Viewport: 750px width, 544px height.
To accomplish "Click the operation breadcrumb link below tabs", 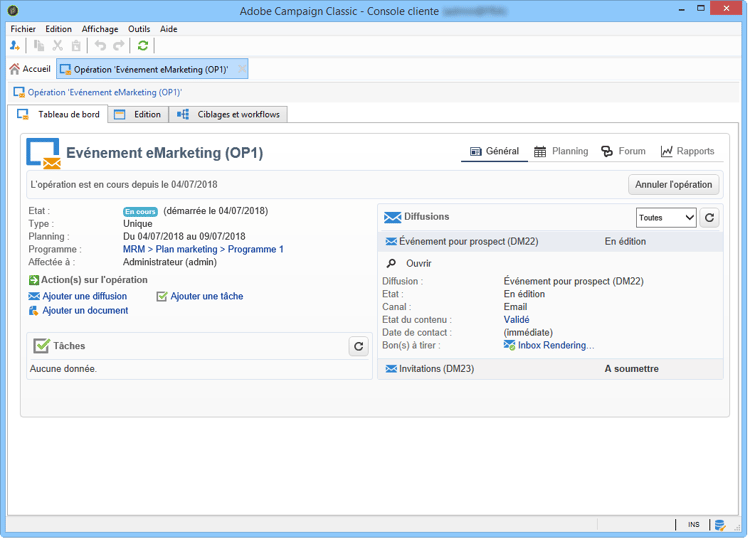I will point(105,93).
